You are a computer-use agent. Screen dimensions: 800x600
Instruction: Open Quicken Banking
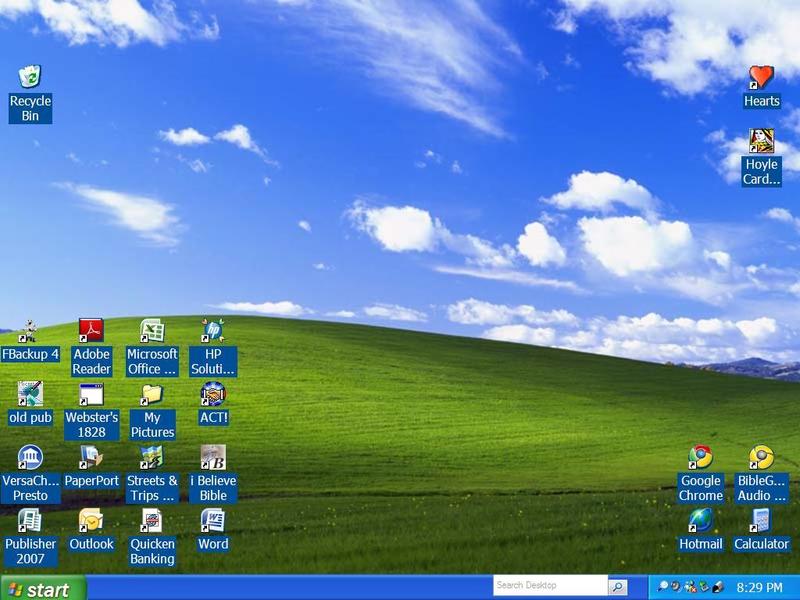click(151, 522)
